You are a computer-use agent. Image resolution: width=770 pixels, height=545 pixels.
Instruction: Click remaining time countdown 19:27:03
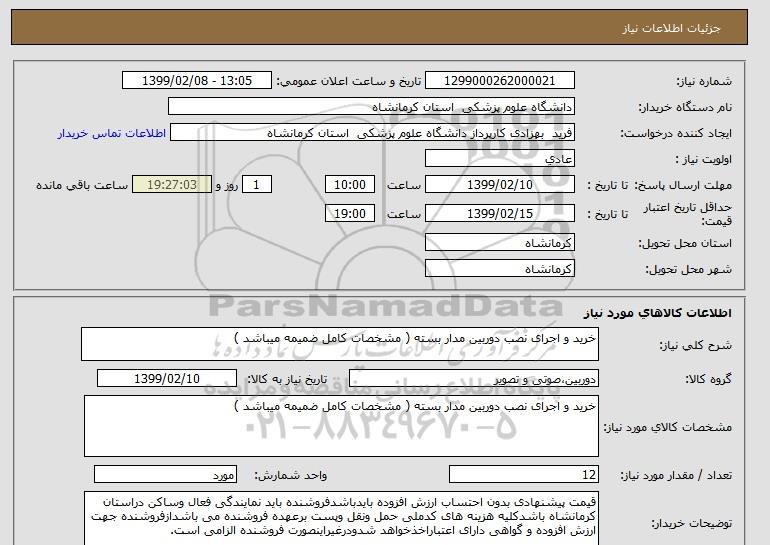coord(172,185)
